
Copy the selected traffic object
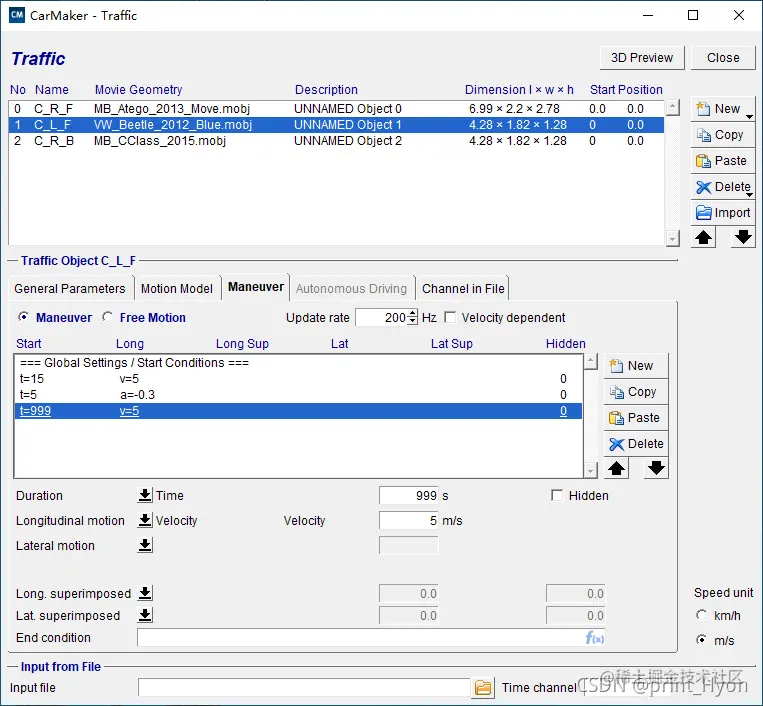(723, 135)
